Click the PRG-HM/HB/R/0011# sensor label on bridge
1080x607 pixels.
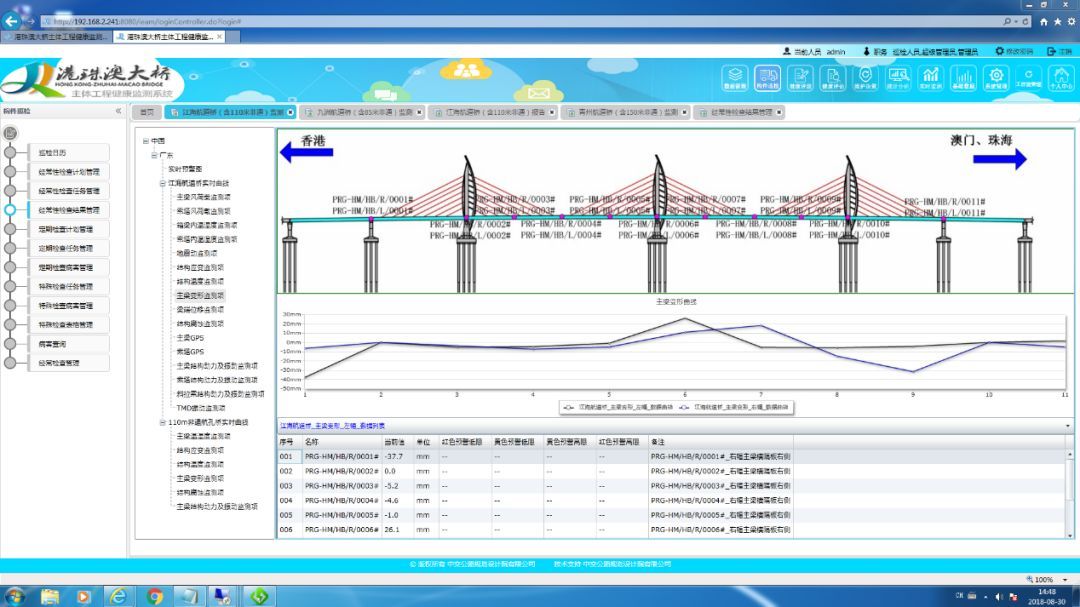[x=944, y=201]
